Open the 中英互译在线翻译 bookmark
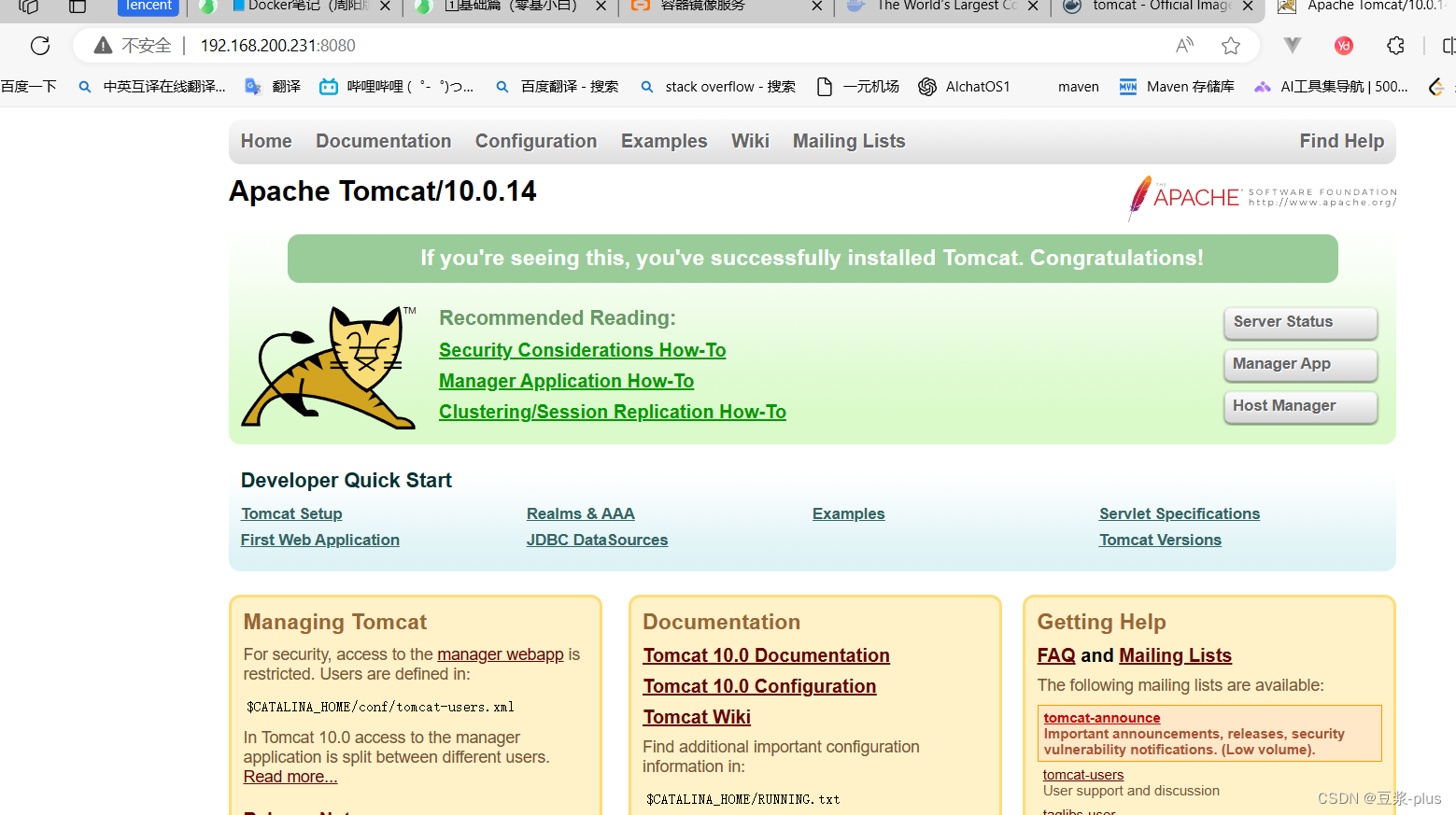The width and height of the screenshot is (1456, 815). (x=151, y=87)
